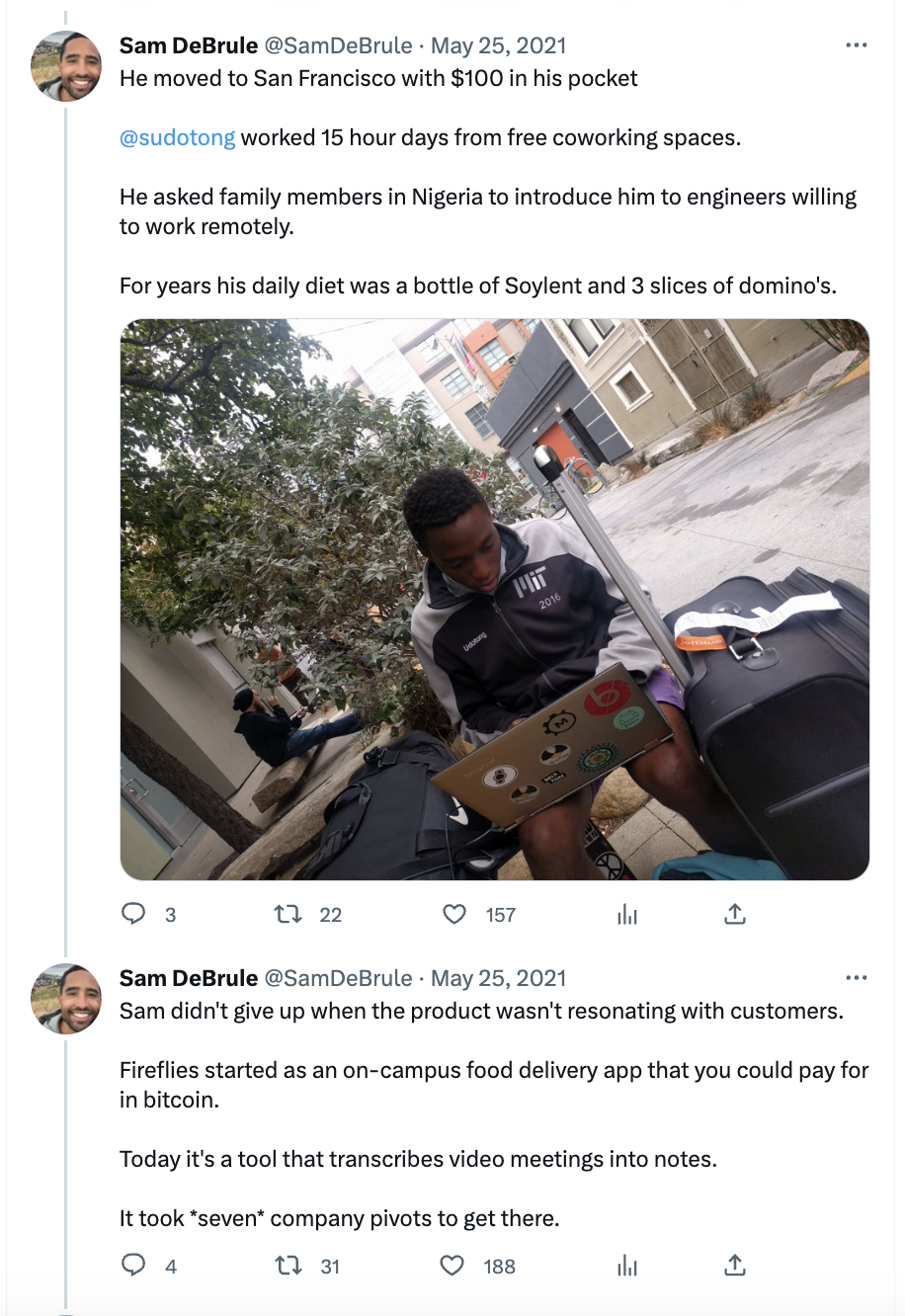
Task: Open Sam DeBrule's profile from first tweet name
Action: [x=189, y=45]
